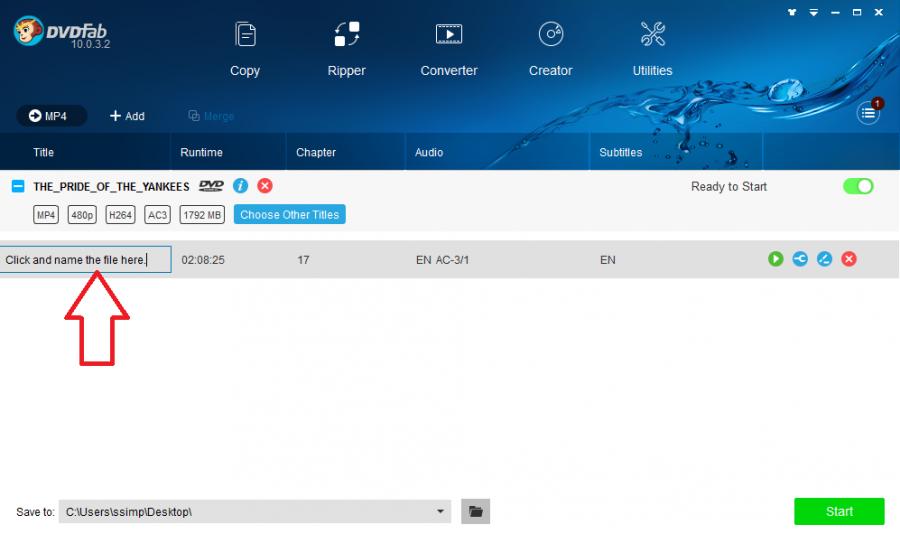Click the DVDFab monkey logo
The height and width of the screenshot is (534, 900).
(29, 30)
